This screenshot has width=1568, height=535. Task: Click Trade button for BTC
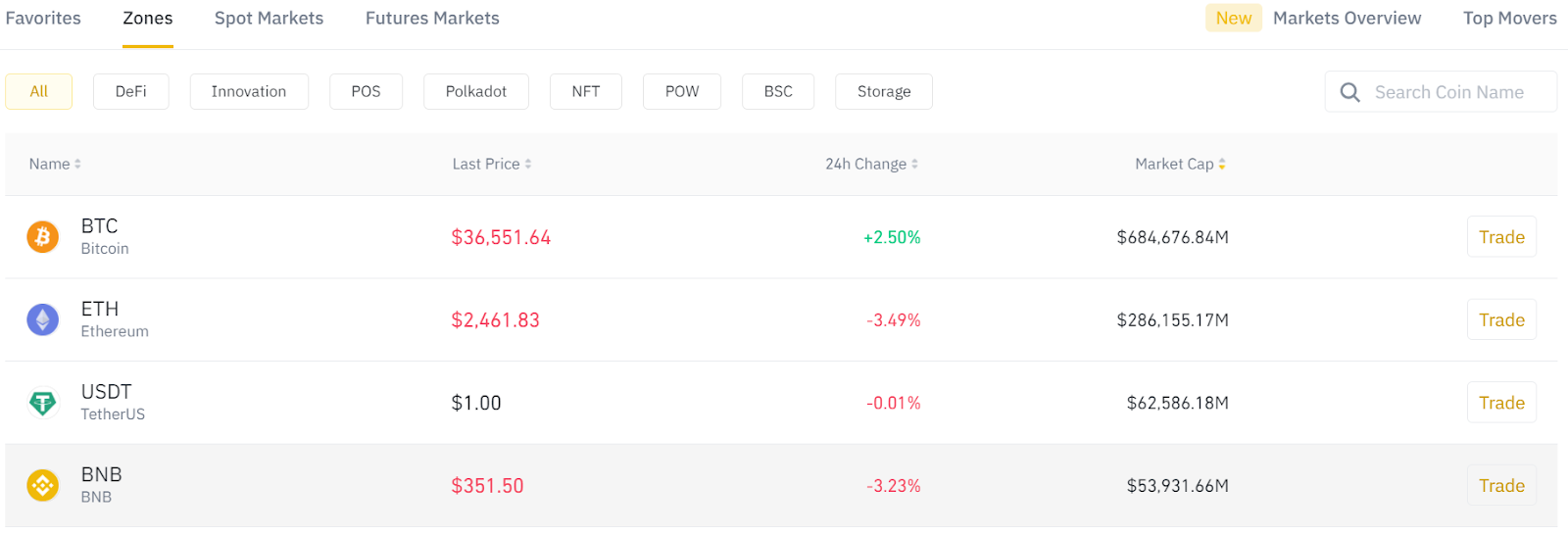coord(1500,237)
